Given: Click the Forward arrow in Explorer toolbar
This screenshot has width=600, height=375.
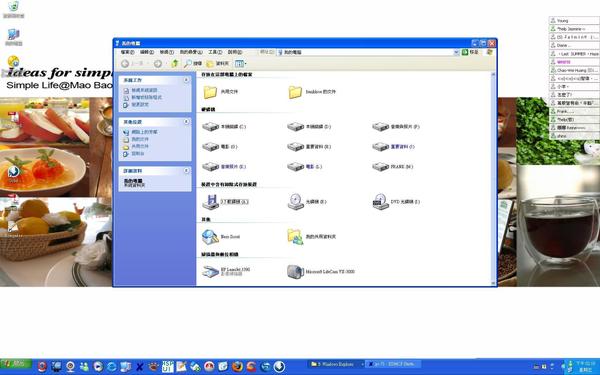Looking at the screenshot, I should [x=158, y=64].
